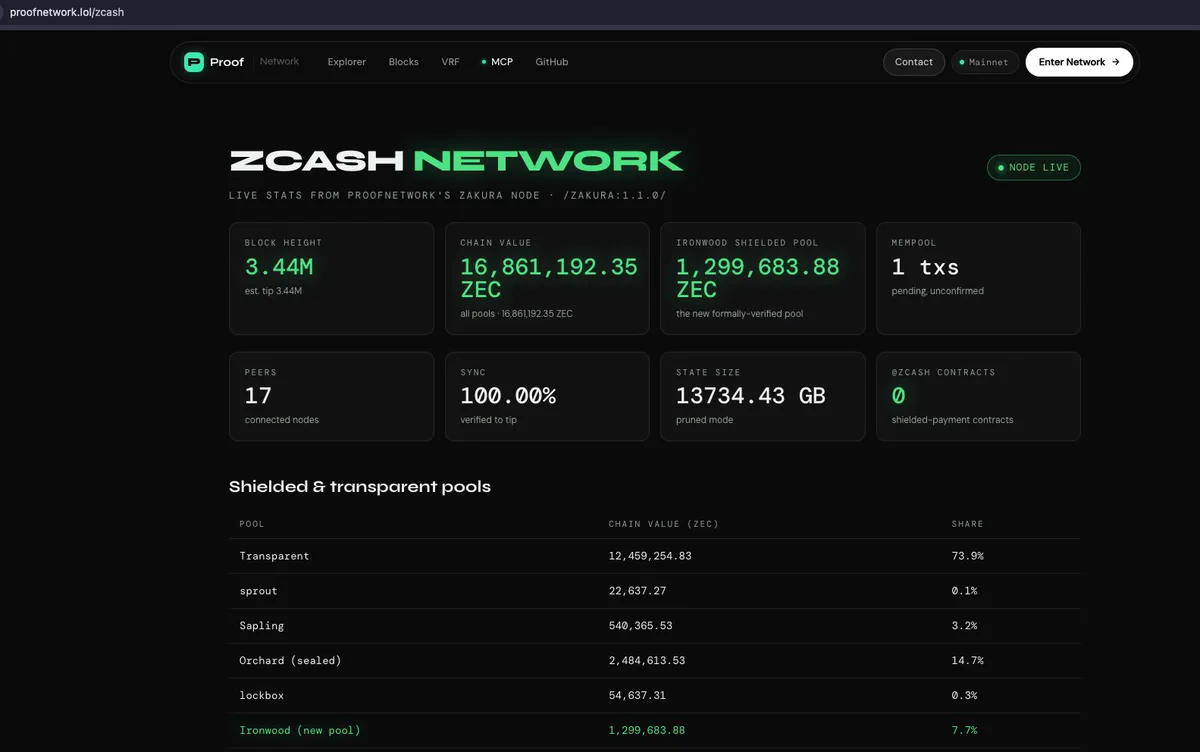Click the CHAIN VALUE (ZEC) column header
Screen dimensions: 1200x752
point(664,524)
